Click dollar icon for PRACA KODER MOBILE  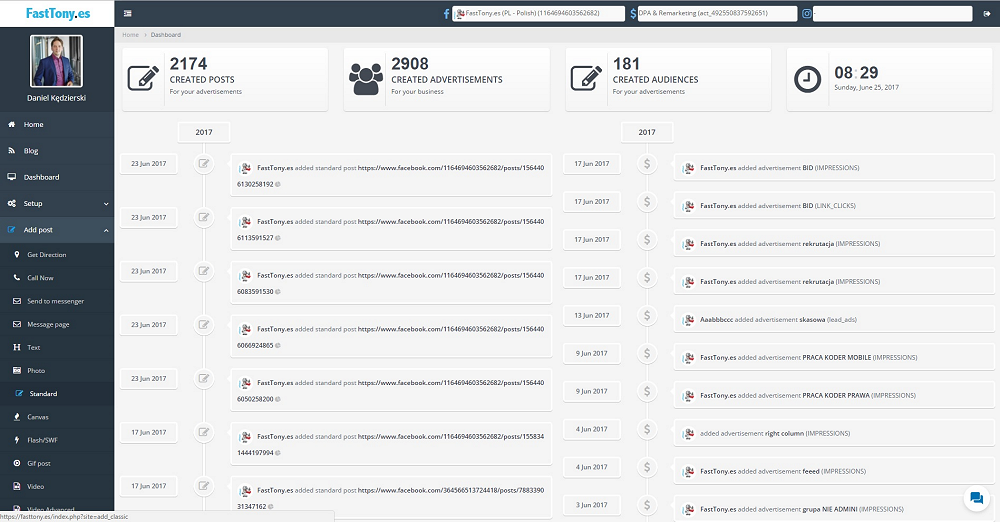[x=647, y=354]
